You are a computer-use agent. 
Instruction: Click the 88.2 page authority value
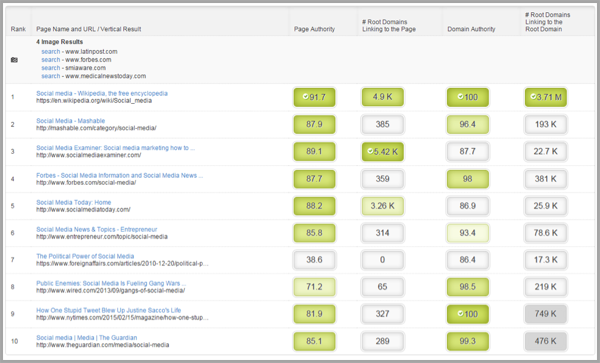[x=314, y=206]
